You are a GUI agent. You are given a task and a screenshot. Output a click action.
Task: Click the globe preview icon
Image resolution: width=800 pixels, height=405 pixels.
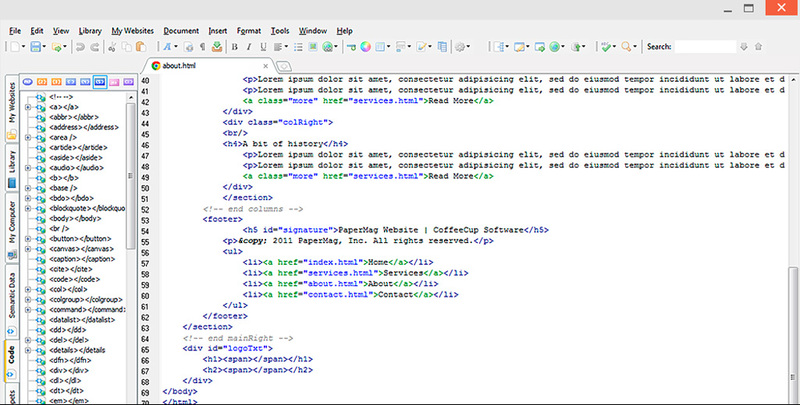click(555, 47)
